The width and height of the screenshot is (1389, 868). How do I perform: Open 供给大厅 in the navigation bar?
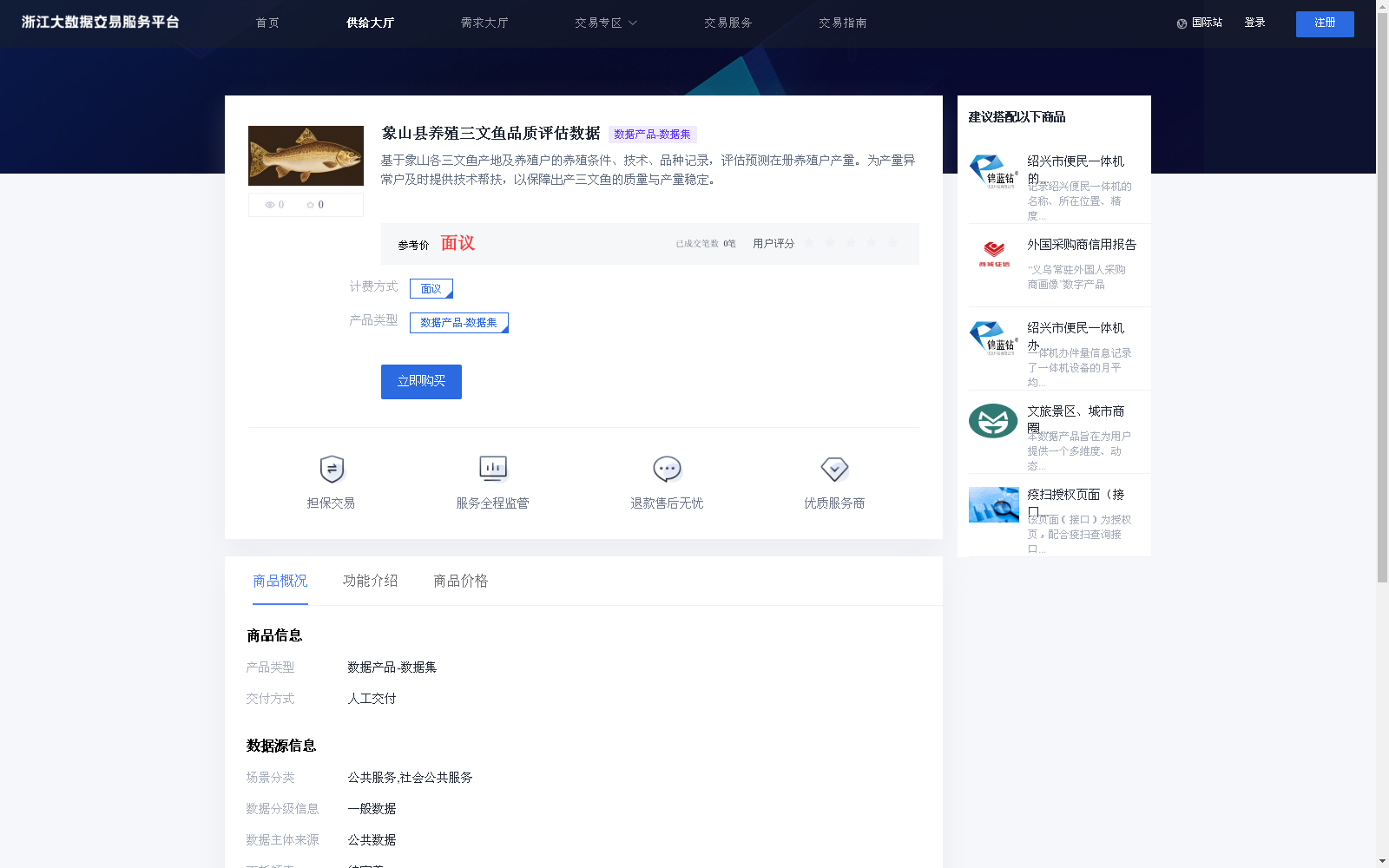(x=370, y=23)
